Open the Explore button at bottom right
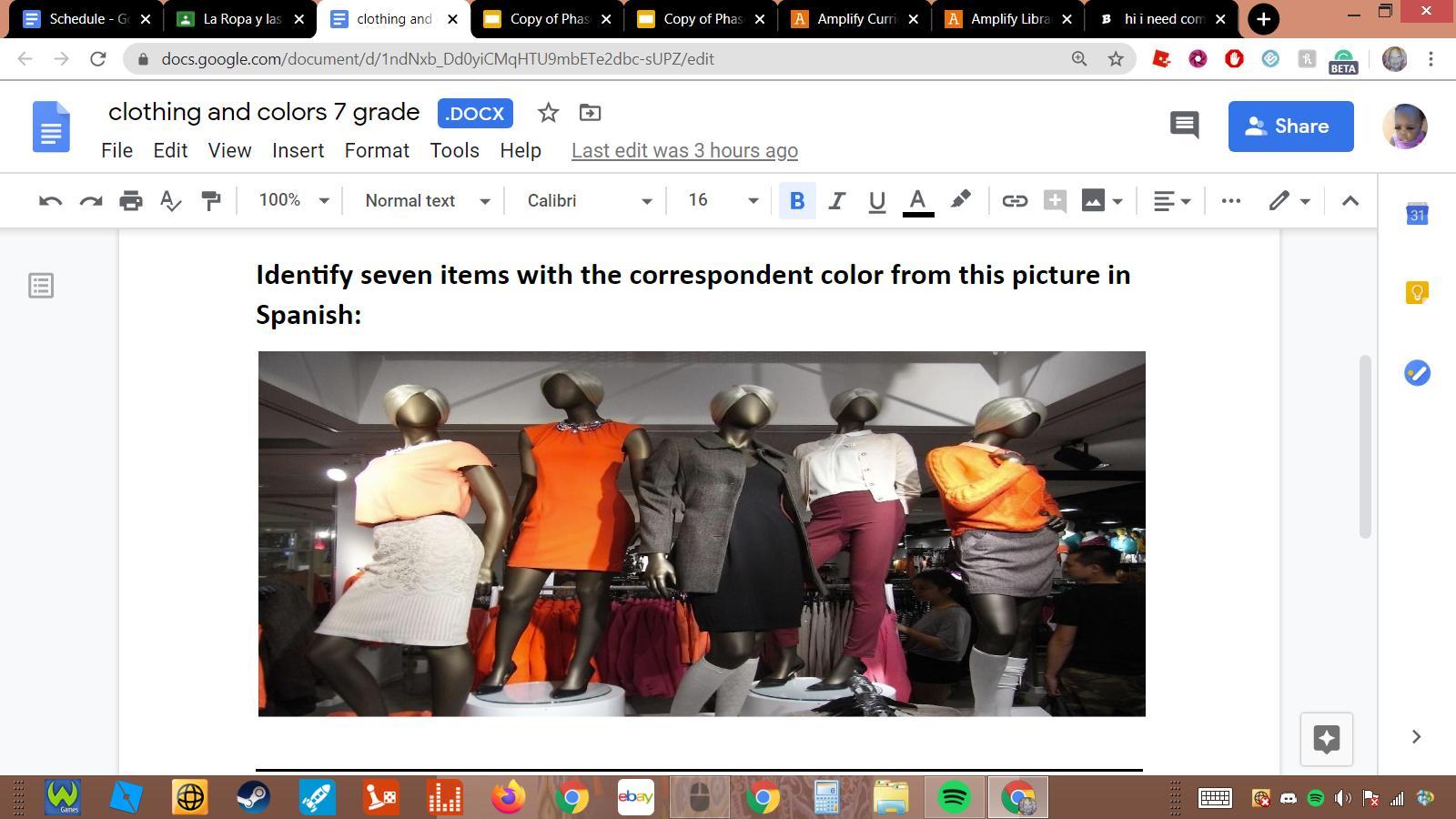Screen dimensions: 1456x819 click(1326, 739)
